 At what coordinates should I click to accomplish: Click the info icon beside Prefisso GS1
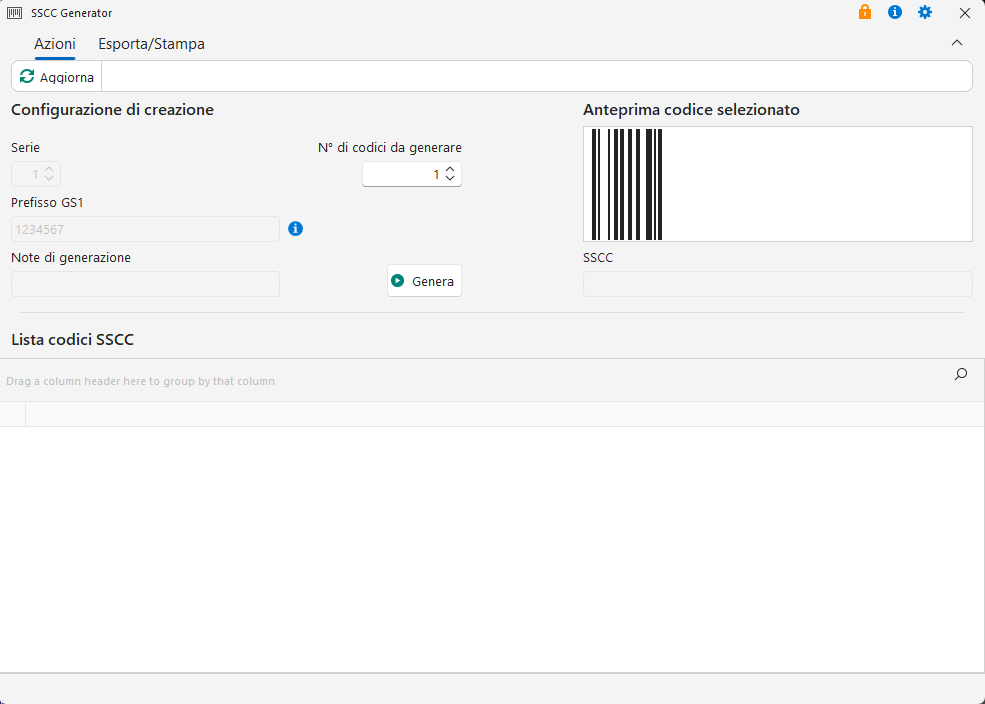[x=295, y=229]
